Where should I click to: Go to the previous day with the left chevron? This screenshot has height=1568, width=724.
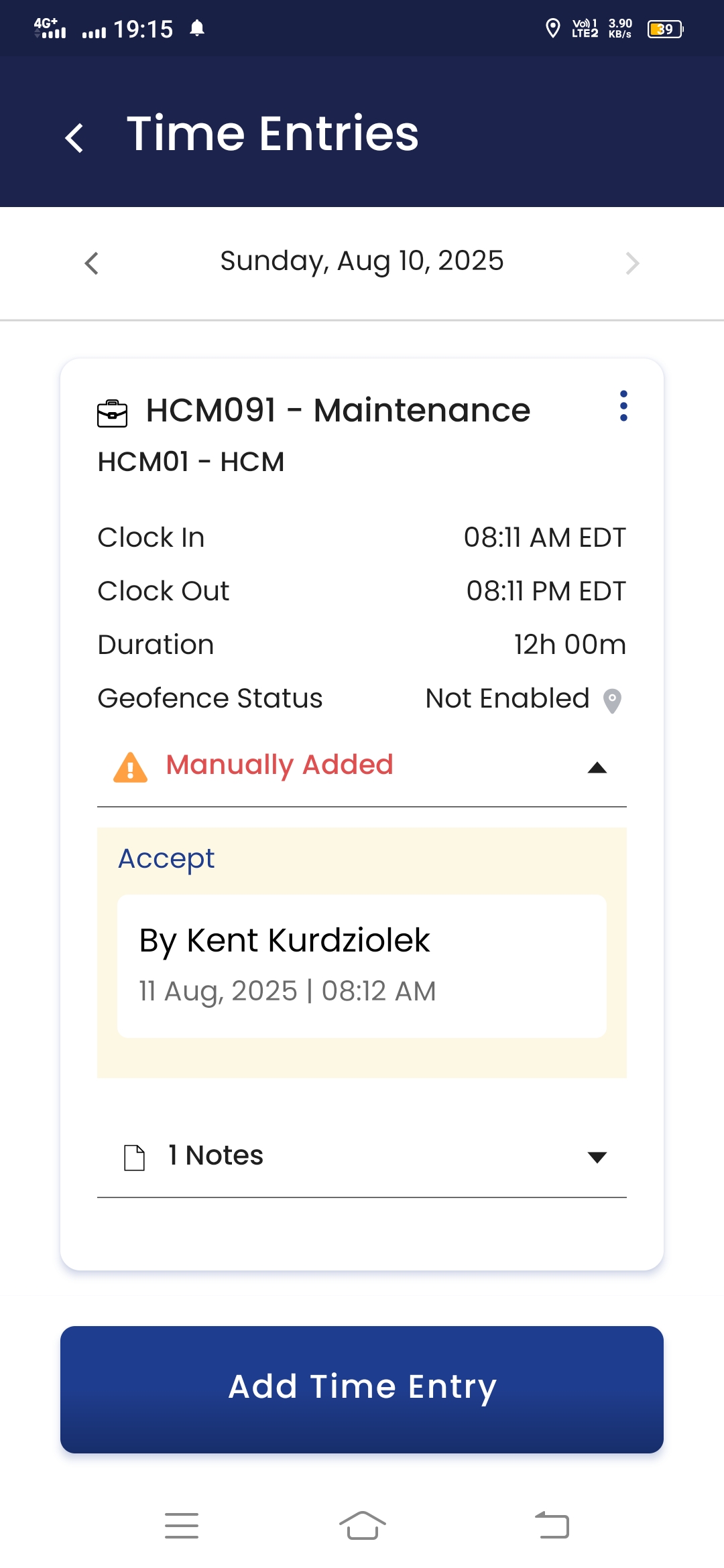pyautogui.click(x=92, y=263)
